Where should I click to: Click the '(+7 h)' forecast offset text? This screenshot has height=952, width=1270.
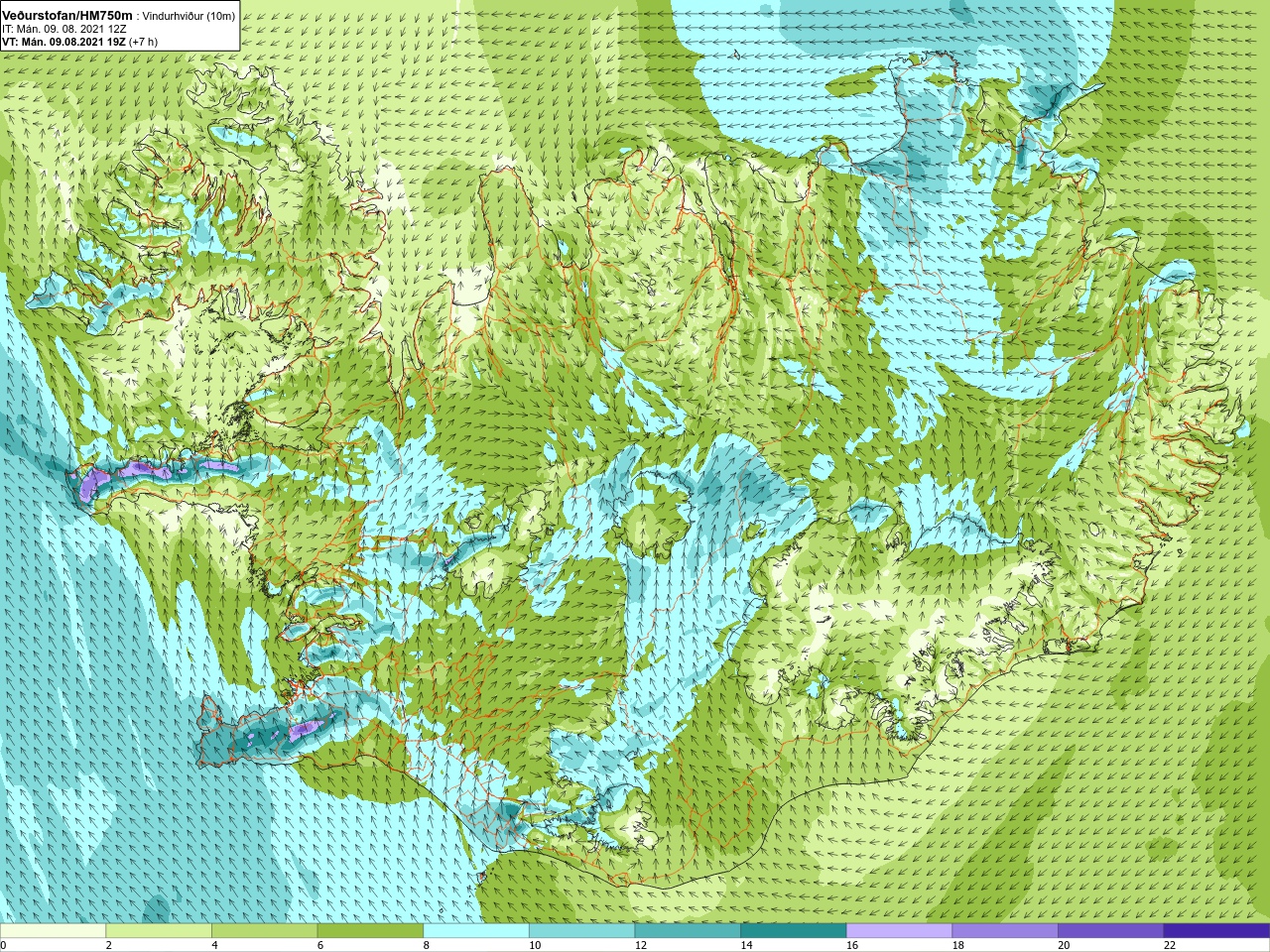[x=144, y=42]
